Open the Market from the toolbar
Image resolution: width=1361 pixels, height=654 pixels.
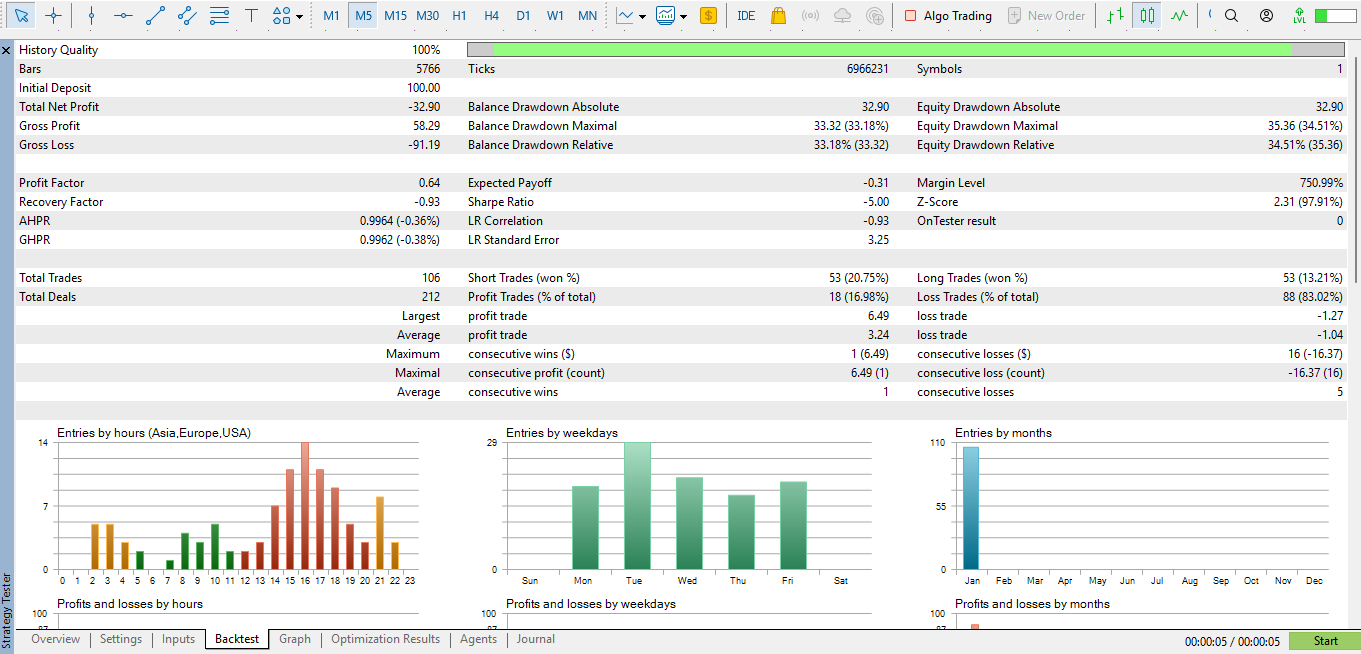[x=778, y=15]
